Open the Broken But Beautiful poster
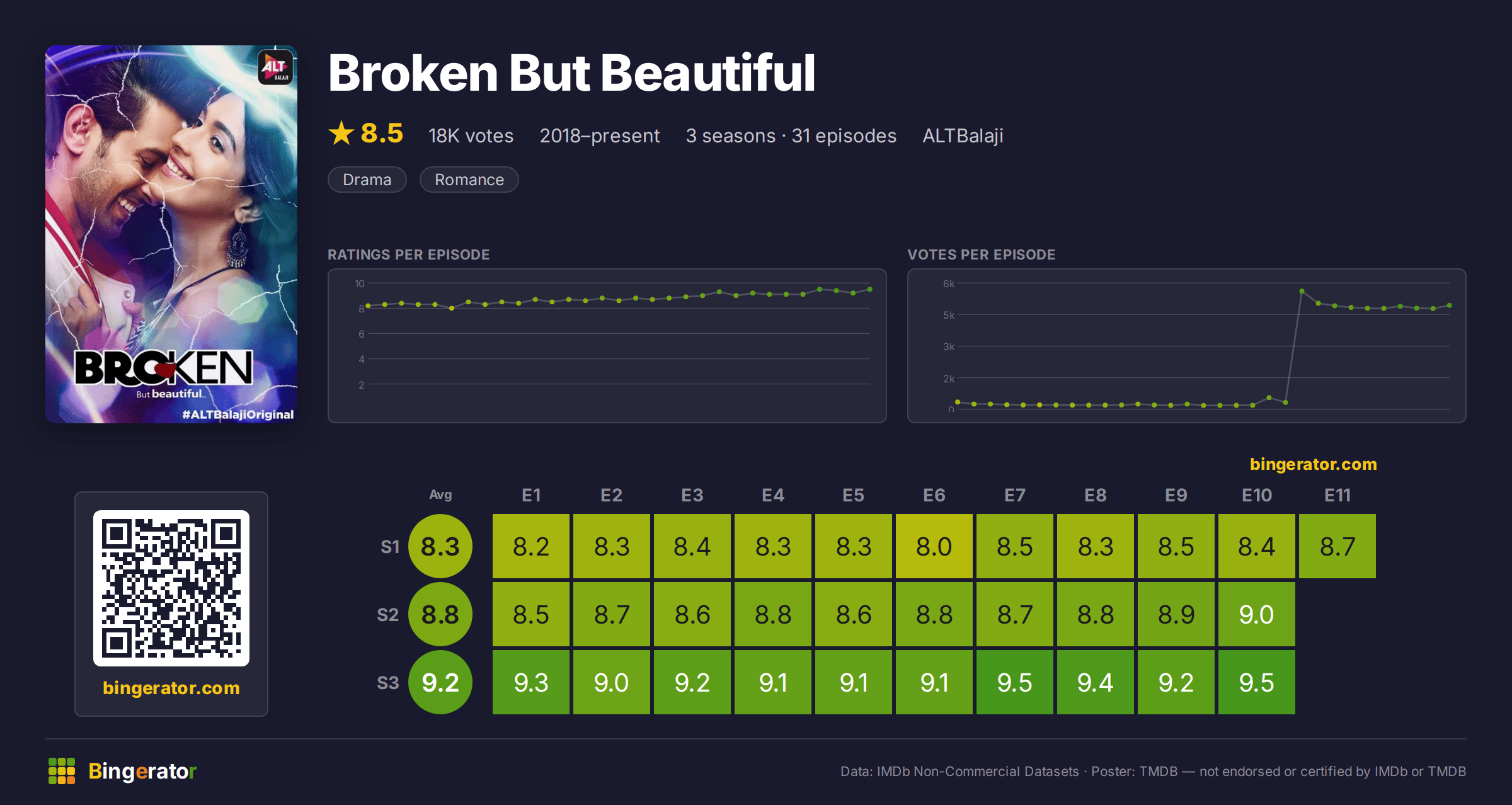Screen dimensions: 1512x805 [171, 234]
